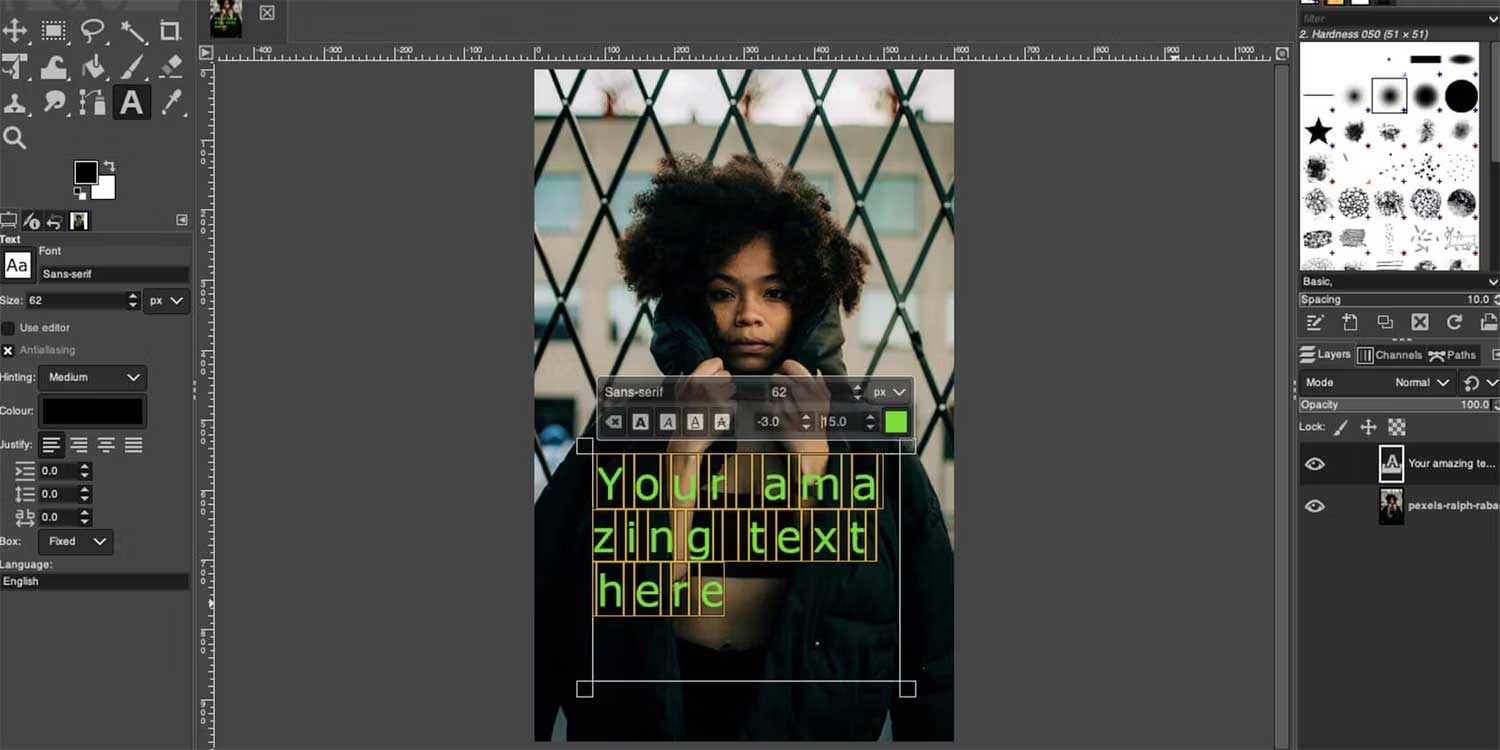Image resolution: width=1500 pixels, height=750 pixels.
Task: Open the Box Fixed dropdown
Action: [x=76, y=541]
